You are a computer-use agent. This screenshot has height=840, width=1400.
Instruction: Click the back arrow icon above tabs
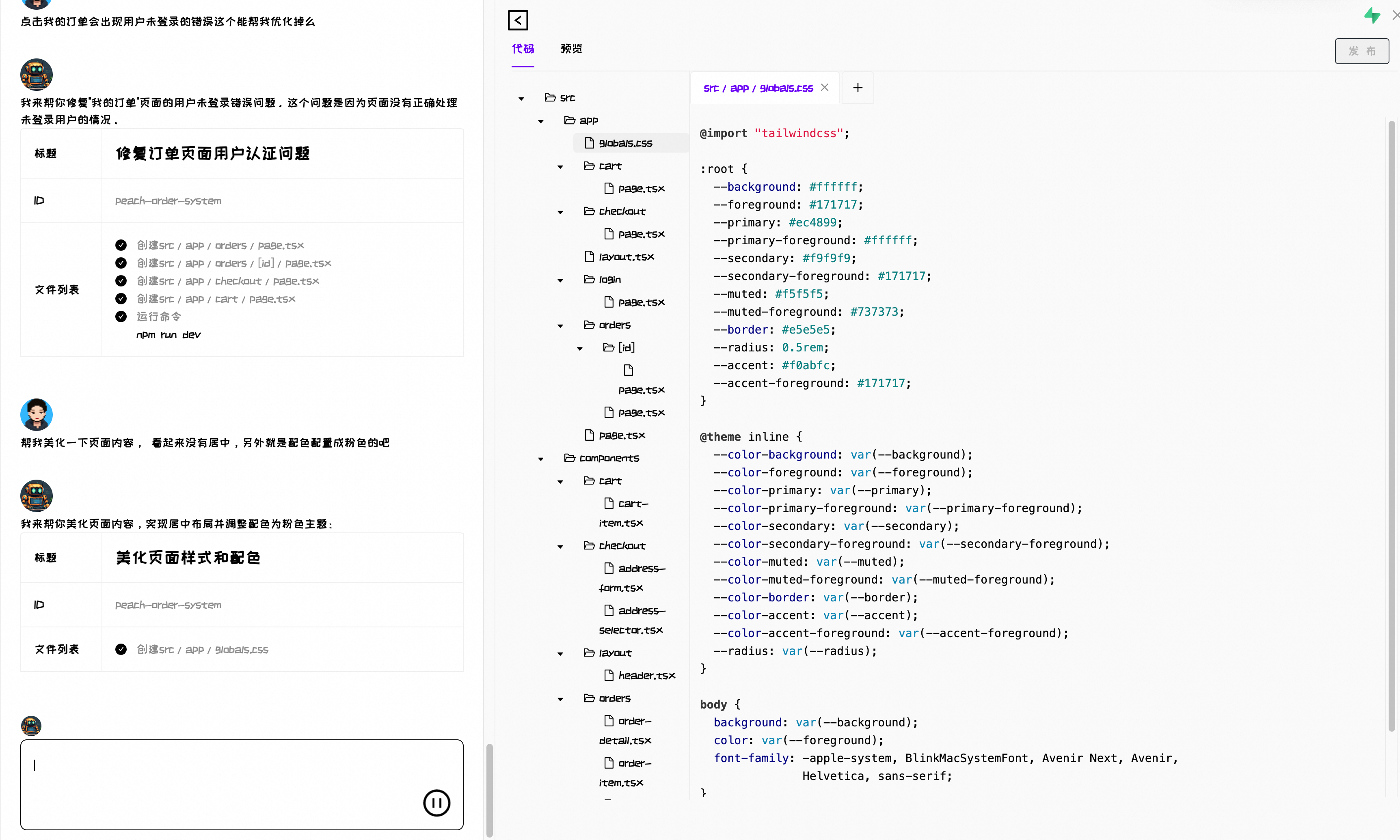(x=518, y=20)
